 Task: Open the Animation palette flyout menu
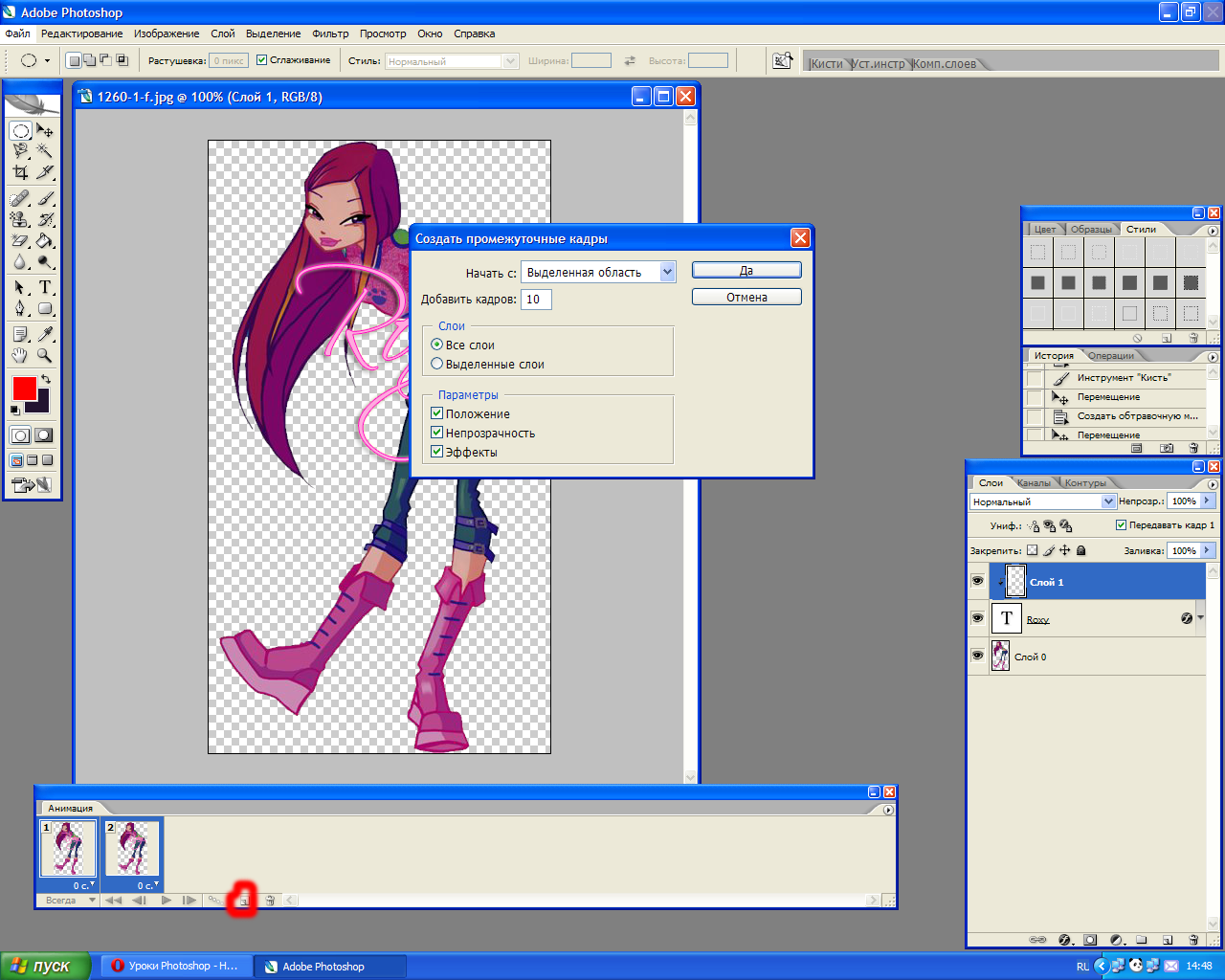point(888,810)
